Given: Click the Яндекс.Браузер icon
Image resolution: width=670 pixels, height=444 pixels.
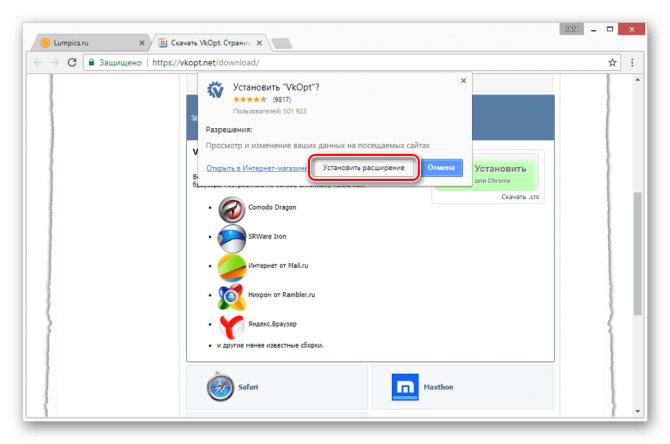Looking at the screenshot, I should [x=232, y=326].
